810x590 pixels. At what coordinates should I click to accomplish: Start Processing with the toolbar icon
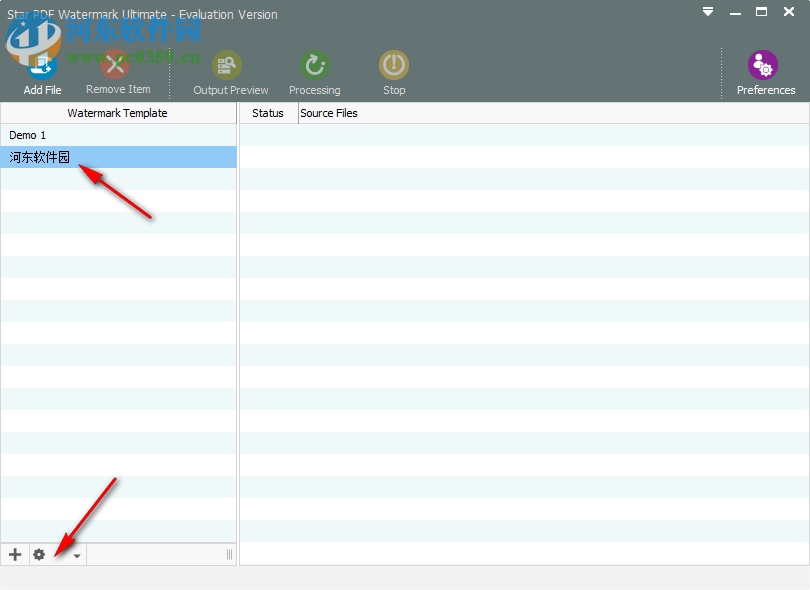[315, 65]
